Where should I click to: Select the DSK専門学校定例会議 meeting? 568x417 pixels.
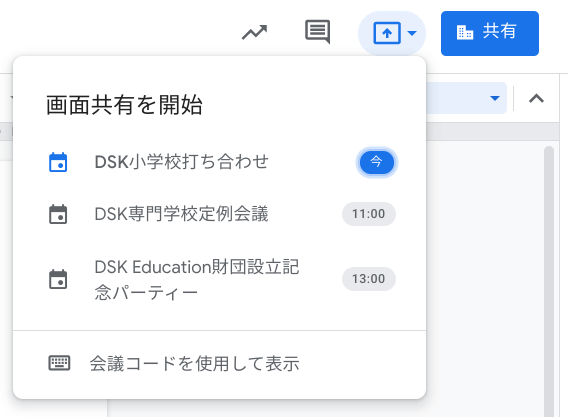[220, 214]
